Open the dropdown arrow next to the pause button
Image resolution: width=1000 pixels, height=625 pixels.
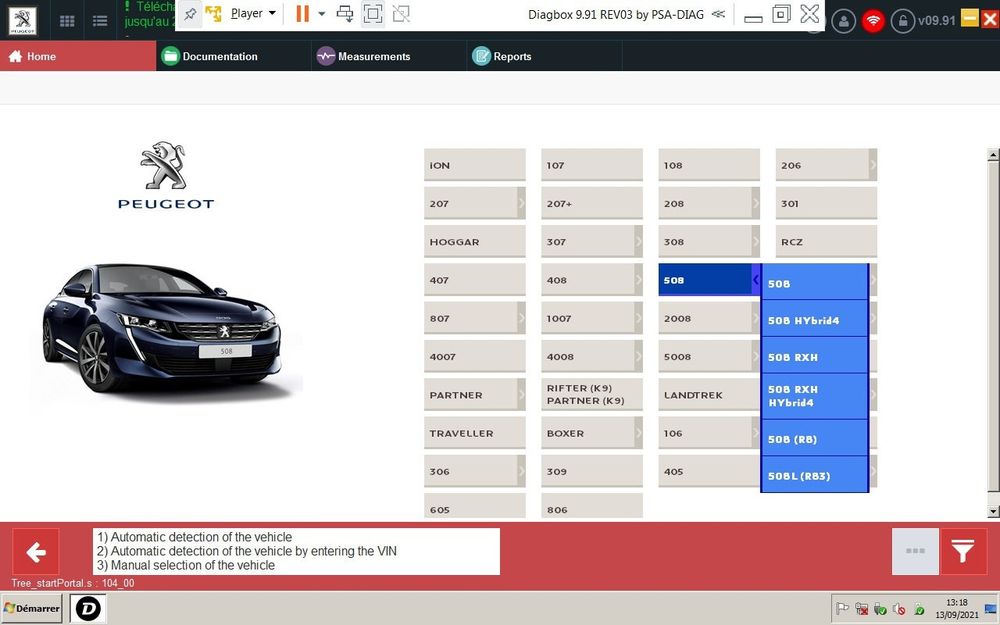(x=321, y=13)
